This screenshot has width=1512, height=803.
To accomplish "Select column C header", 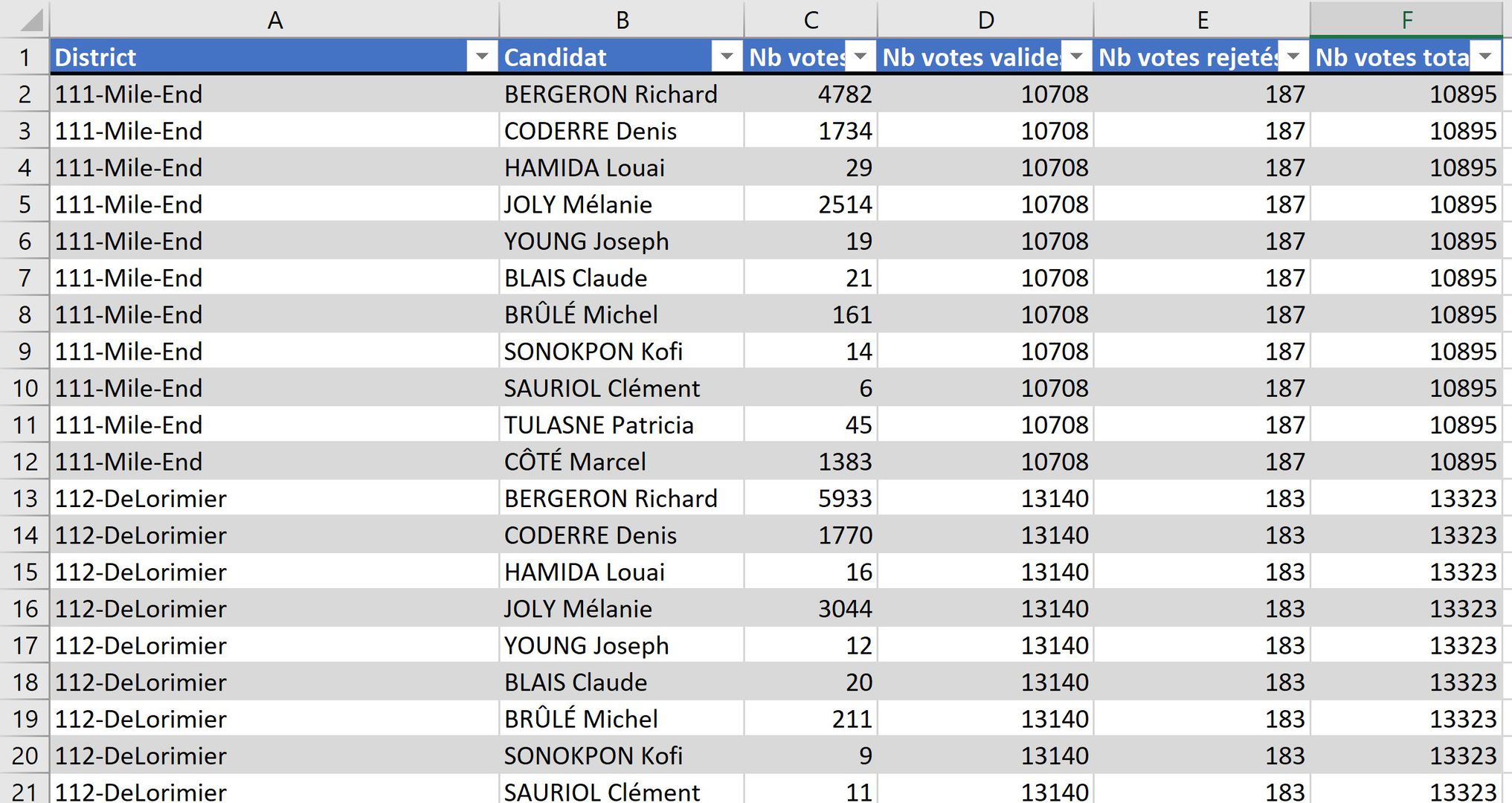I will (x=810, y=19).
